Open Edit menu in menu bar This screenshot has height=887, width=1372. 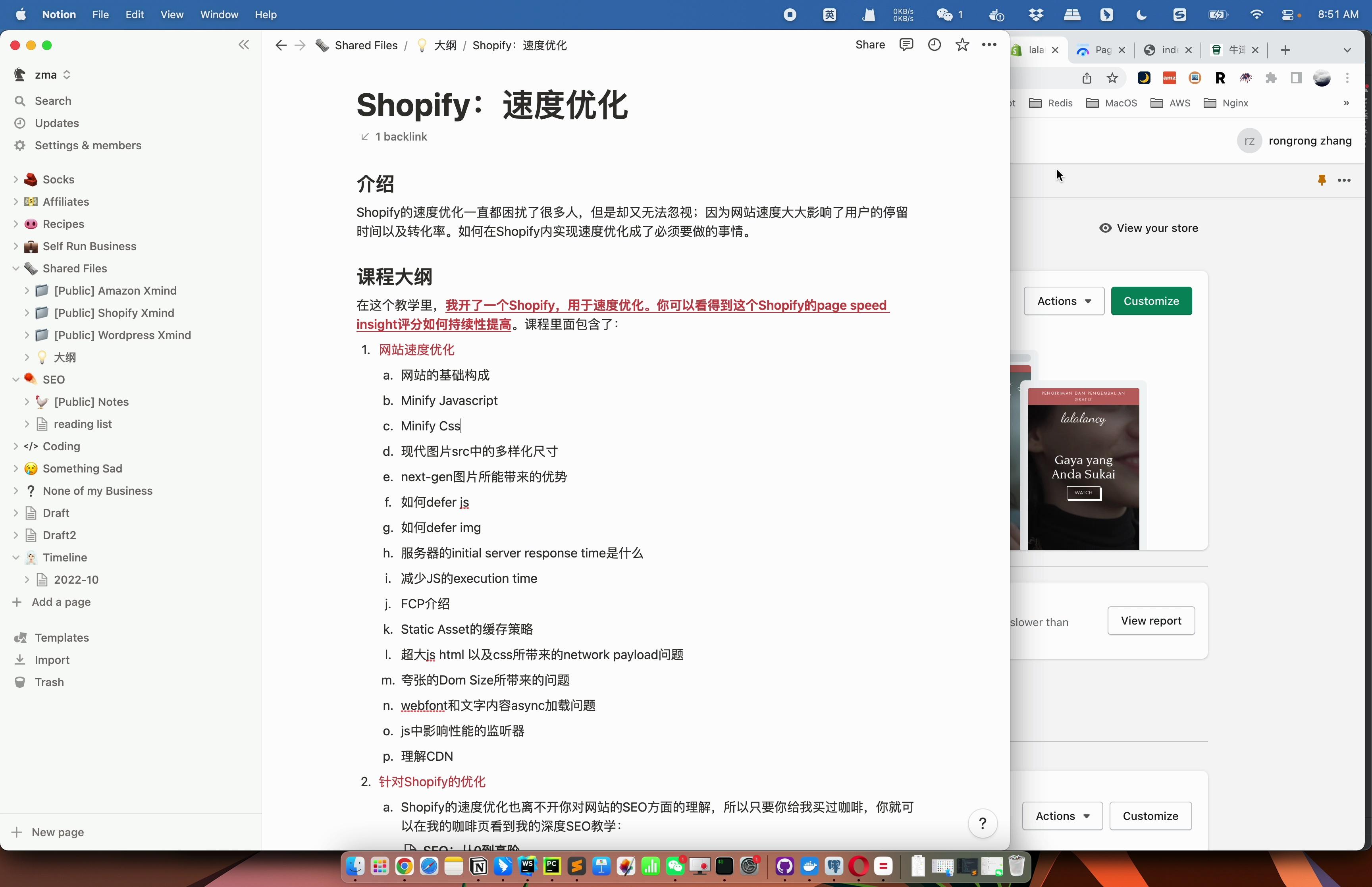135,14
